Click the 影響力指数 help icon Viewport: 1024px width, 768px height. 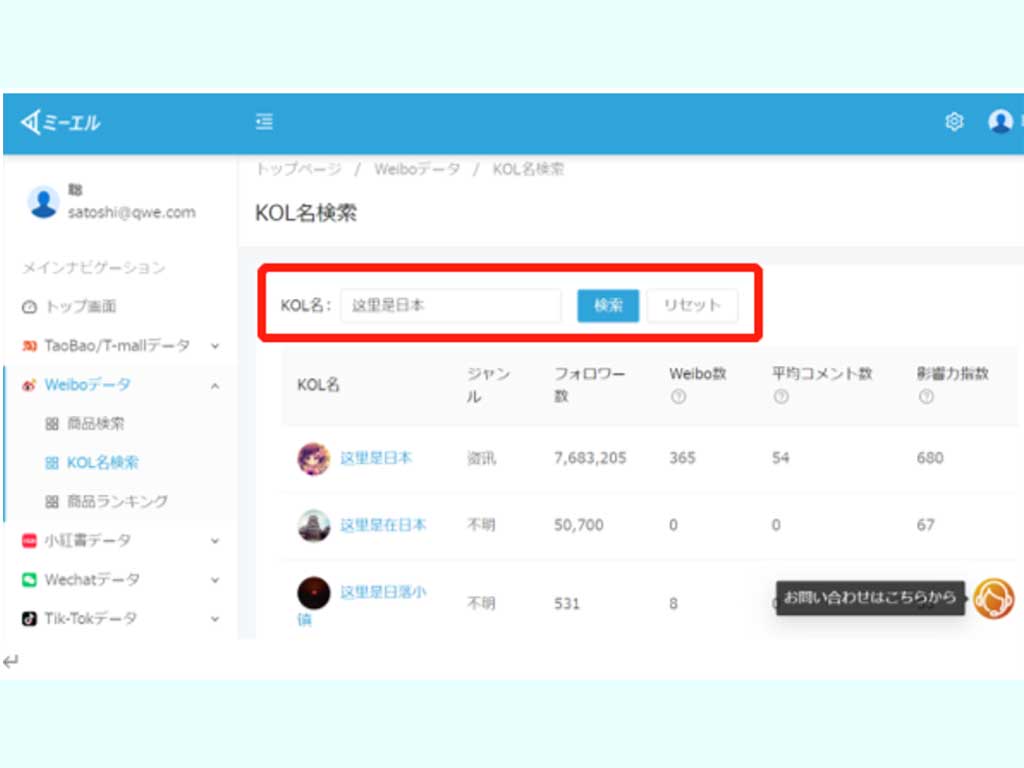coord(925,397)
